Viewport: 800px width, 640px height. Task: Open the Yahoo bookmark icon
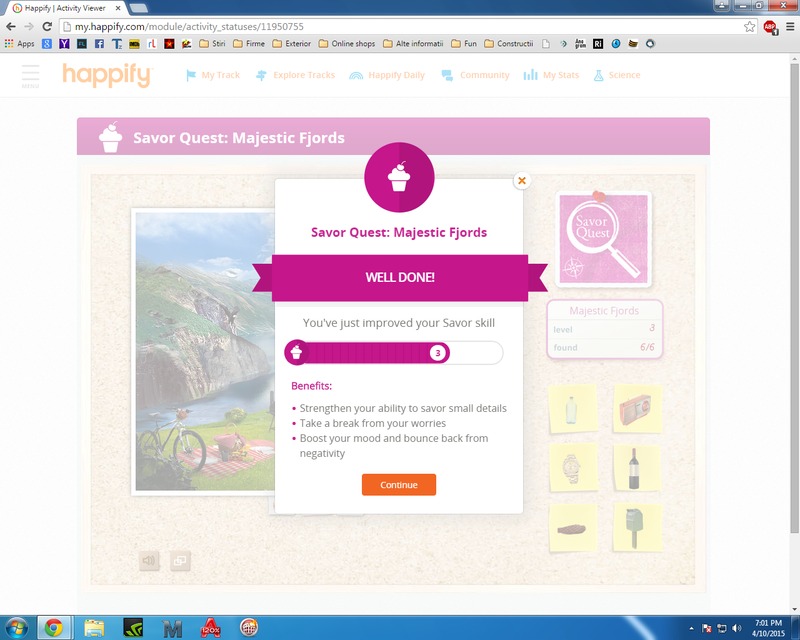[x=64, y=44]
